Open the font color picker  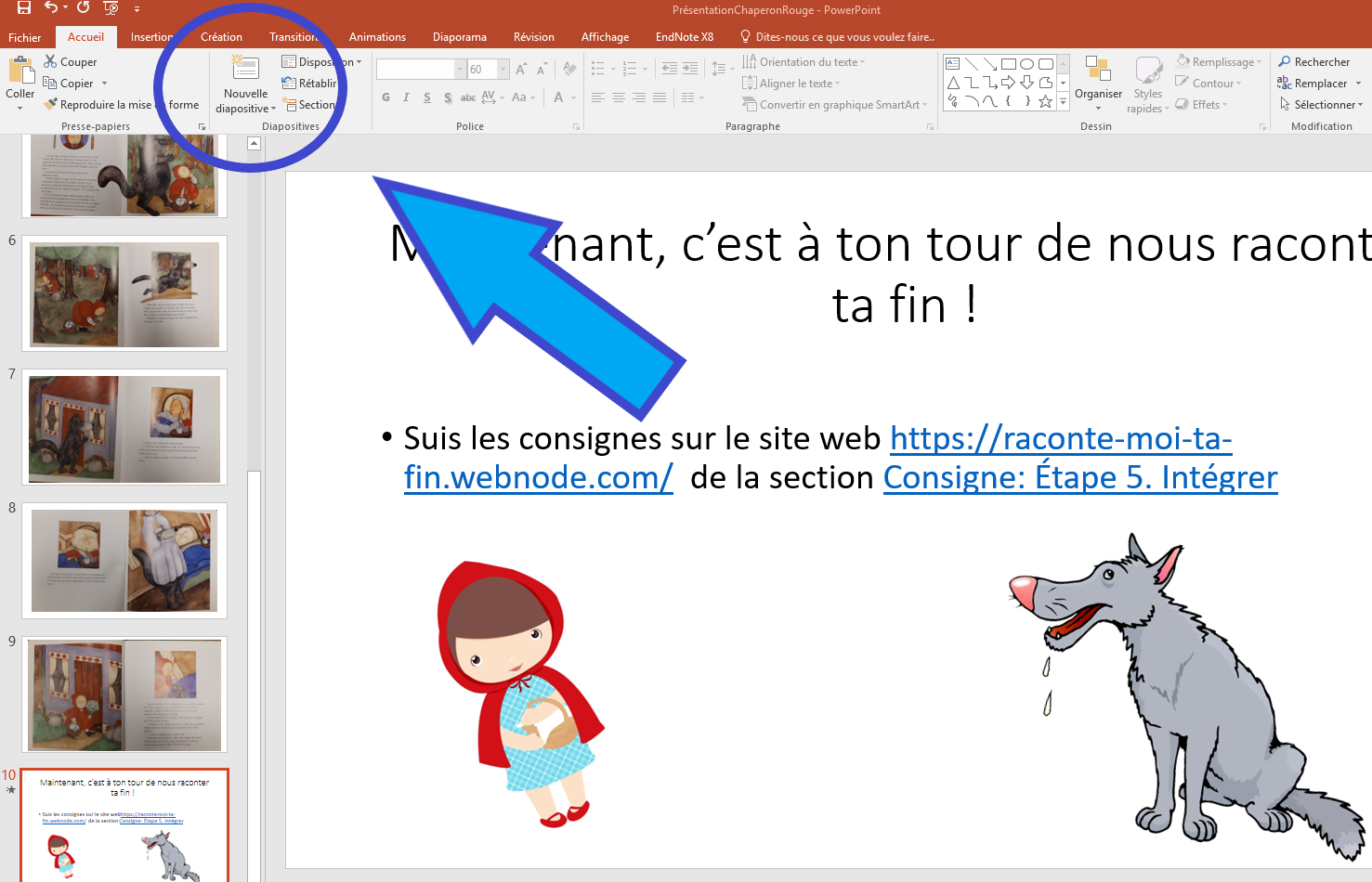[558, 97]
